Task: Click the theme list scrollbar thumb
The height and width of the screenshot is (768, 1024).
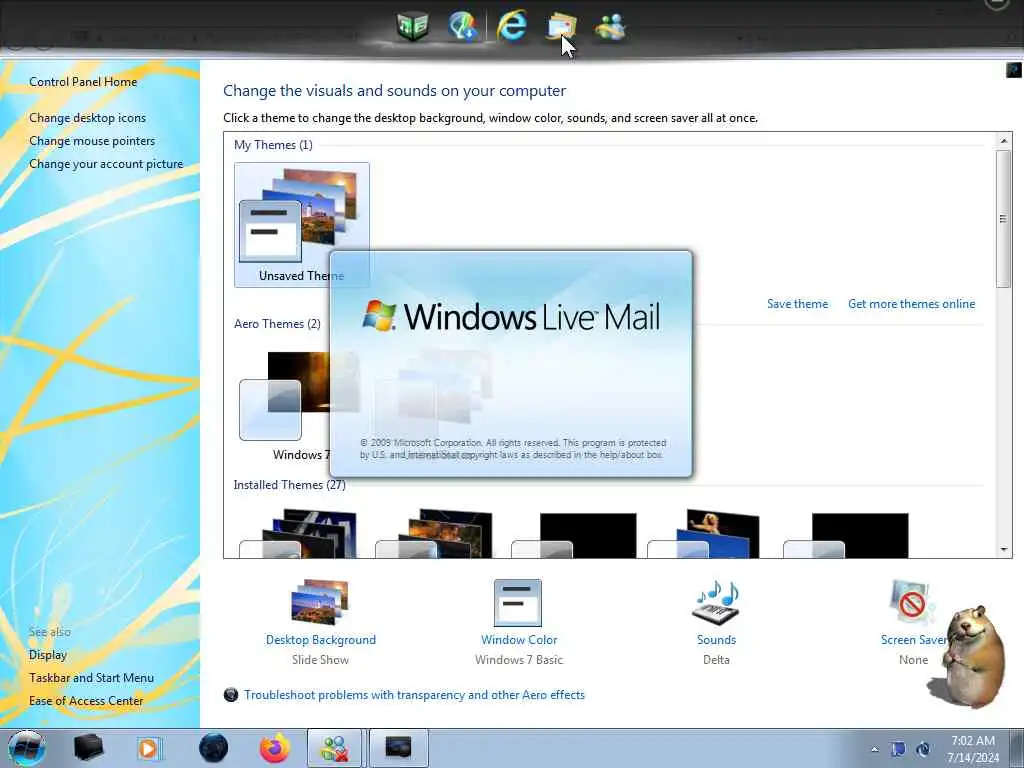Action: click(1003, 219)
